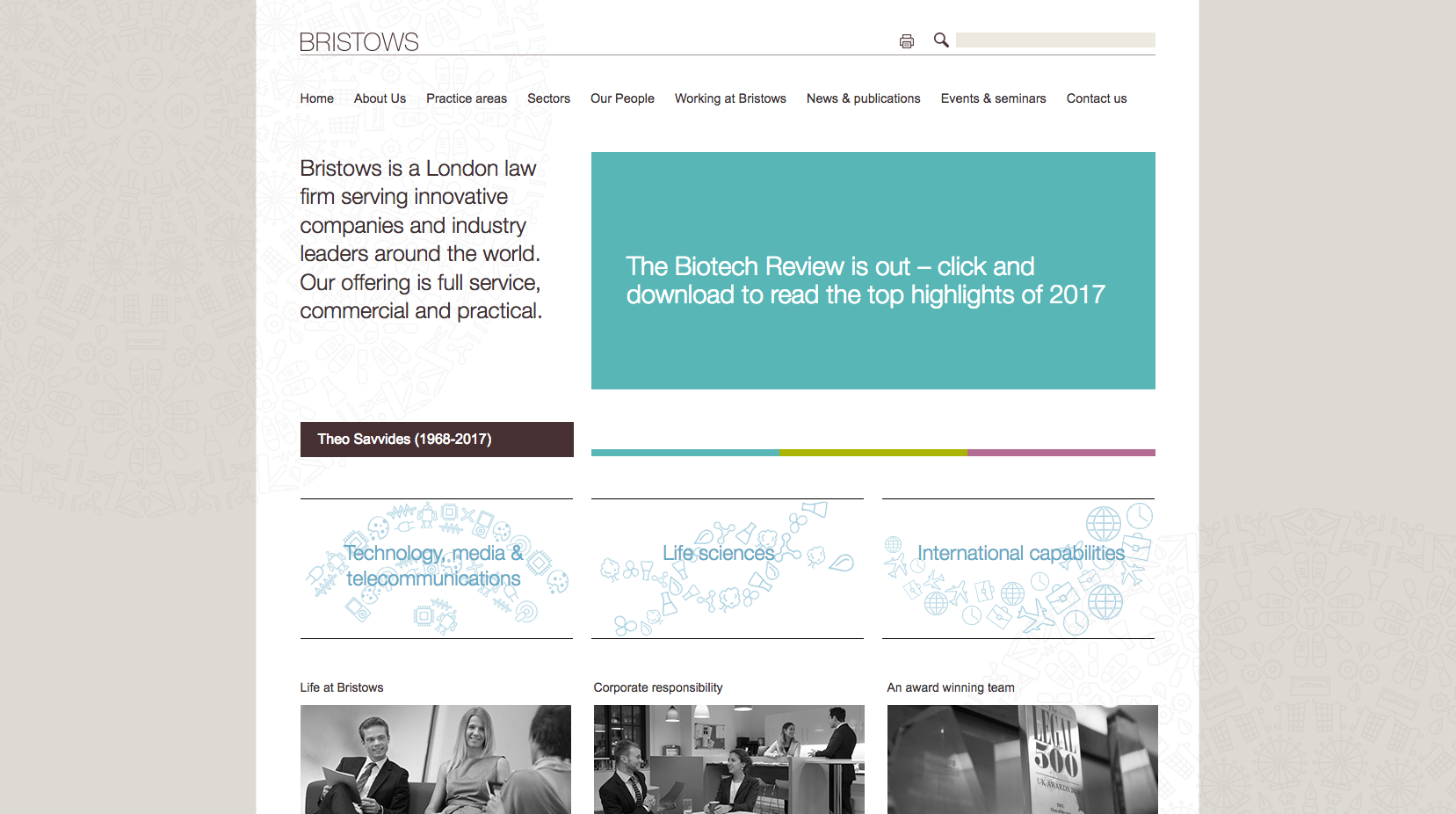Open the Biotech Review banner
The image size is (1456, 814).
(873, 271)
